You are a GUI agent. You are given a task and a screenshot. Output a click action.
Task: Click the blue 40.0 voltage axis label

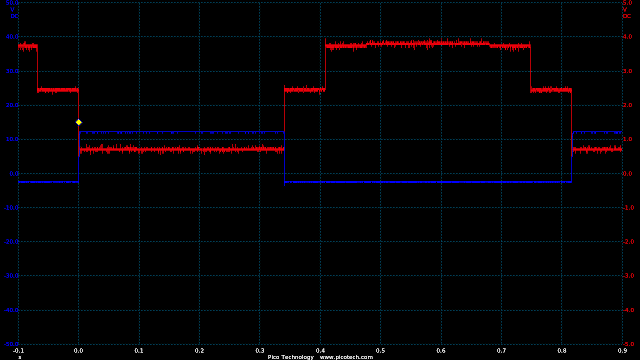click(x=11, y=37)
